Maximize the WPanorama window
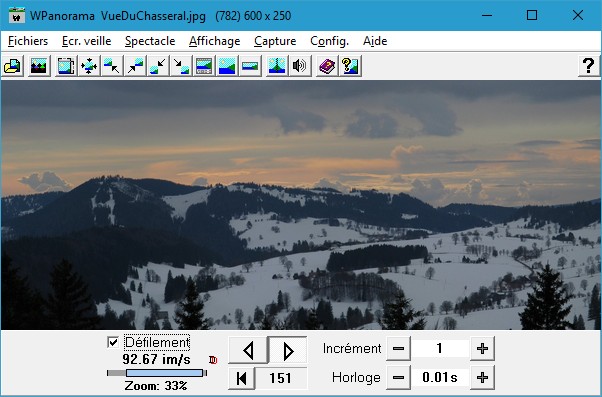Image resolution: width=602 pixels, height=397 pixels. (532, 15)
